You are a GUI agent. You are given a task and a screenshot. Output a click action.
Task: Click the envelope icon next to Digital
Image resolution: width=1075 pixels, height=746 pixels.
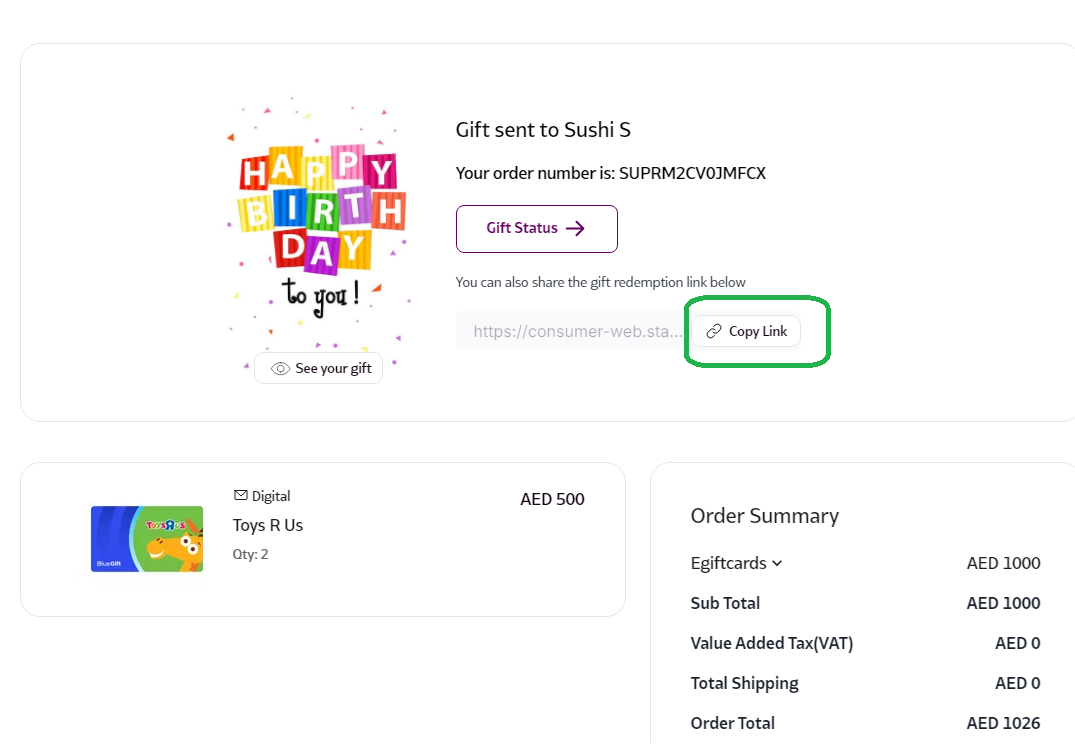[x=240, y=495]
